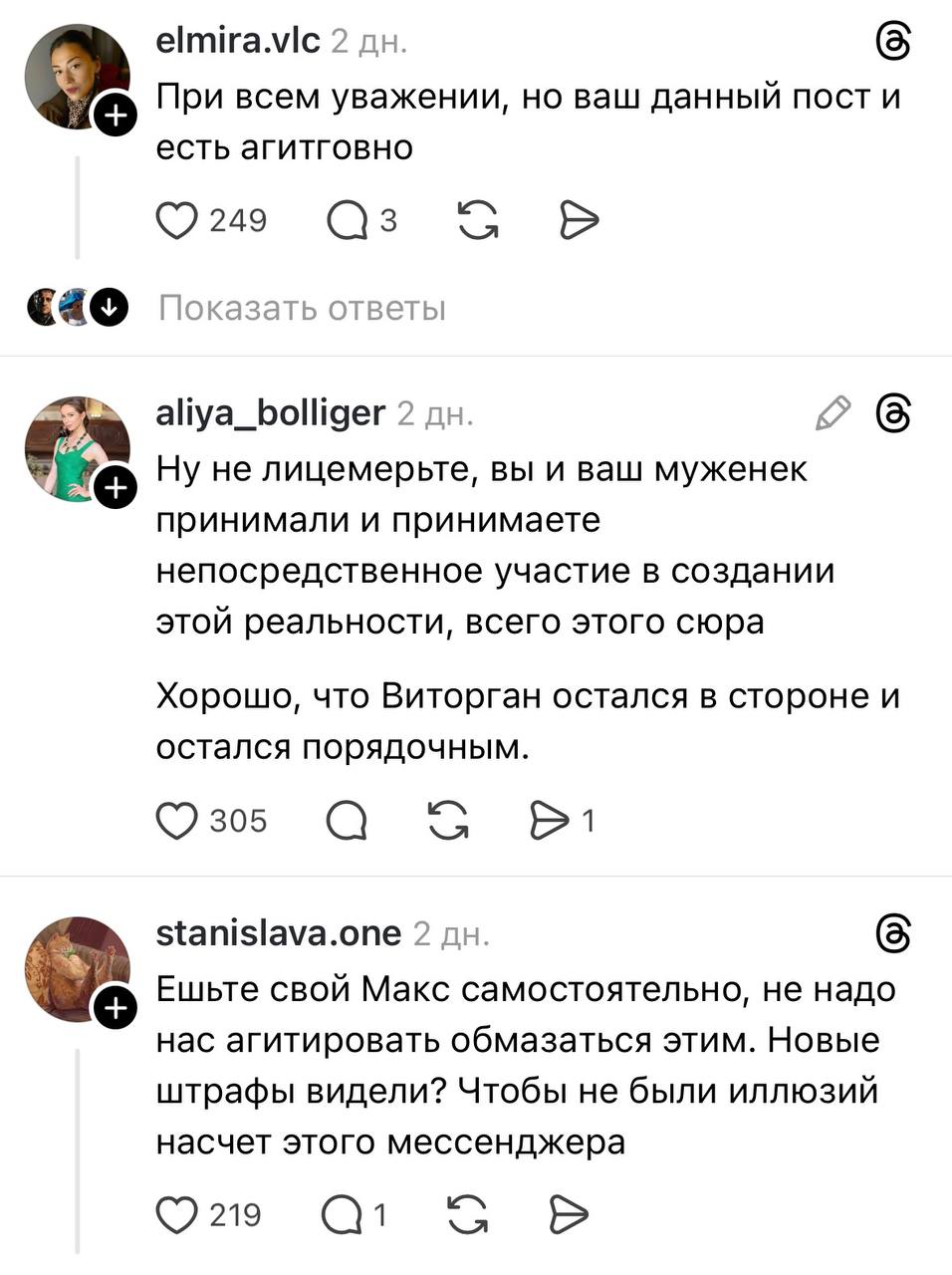952x1275 pixels.
Task: Like the elmira.vlc comment
Action: click(x=177, y=220)
